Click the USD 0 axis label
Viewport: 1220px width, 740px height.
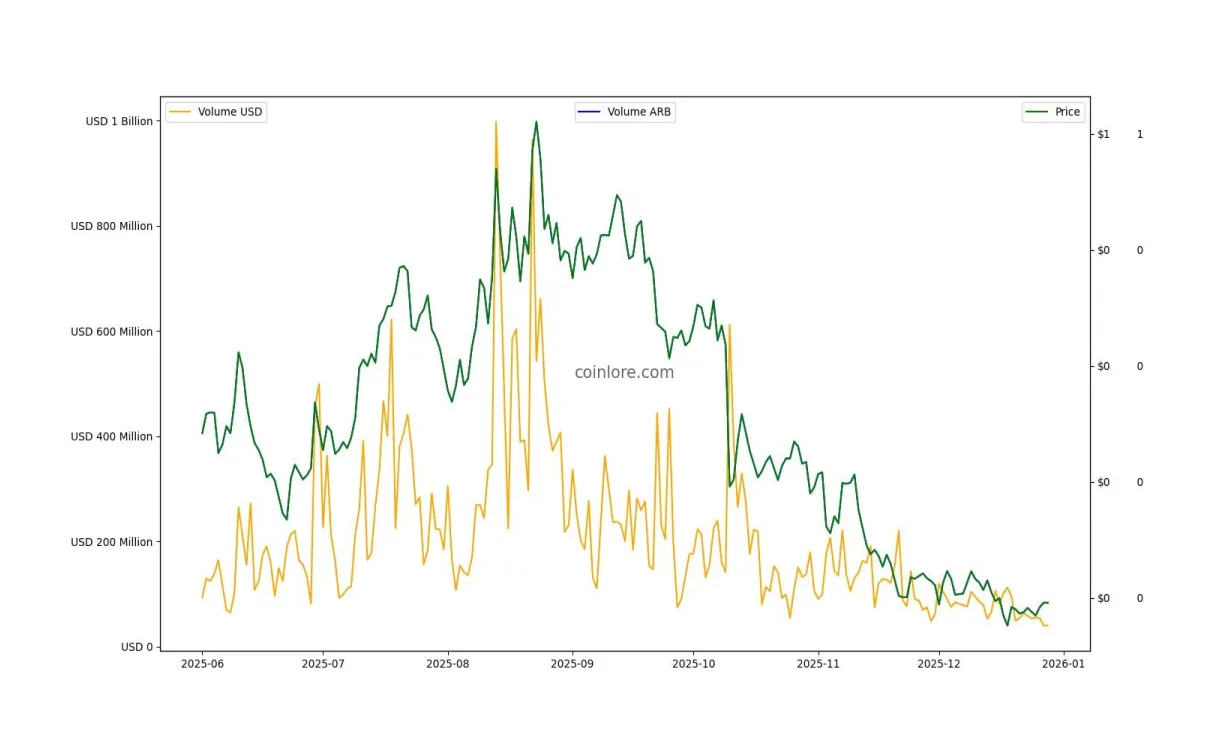tap(137, 647)
